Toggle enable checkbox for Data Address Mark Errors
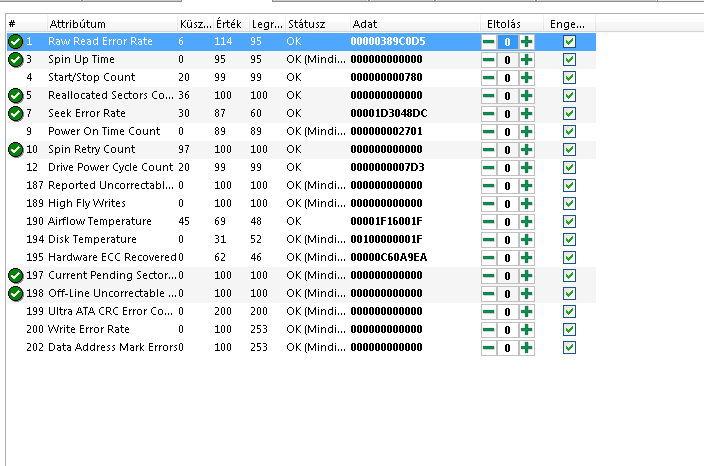This screenshot has height=466, width=704. pyautogui.click(x=569, y=347)
